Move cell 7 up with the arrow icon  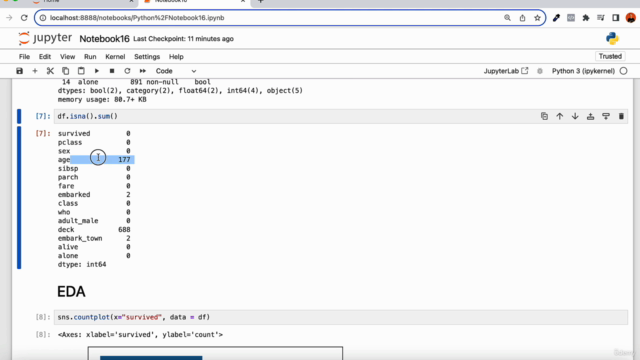tap(560, 116)
